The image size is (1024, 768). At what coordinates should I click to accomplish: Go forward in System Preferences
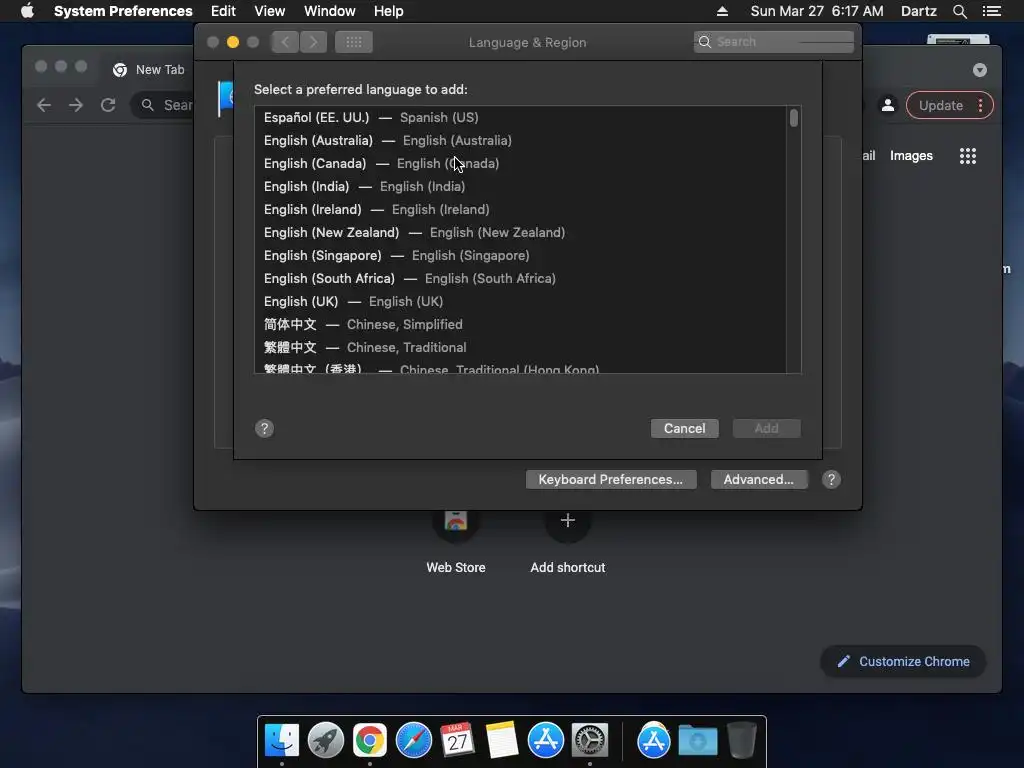(x=313, y=42)
